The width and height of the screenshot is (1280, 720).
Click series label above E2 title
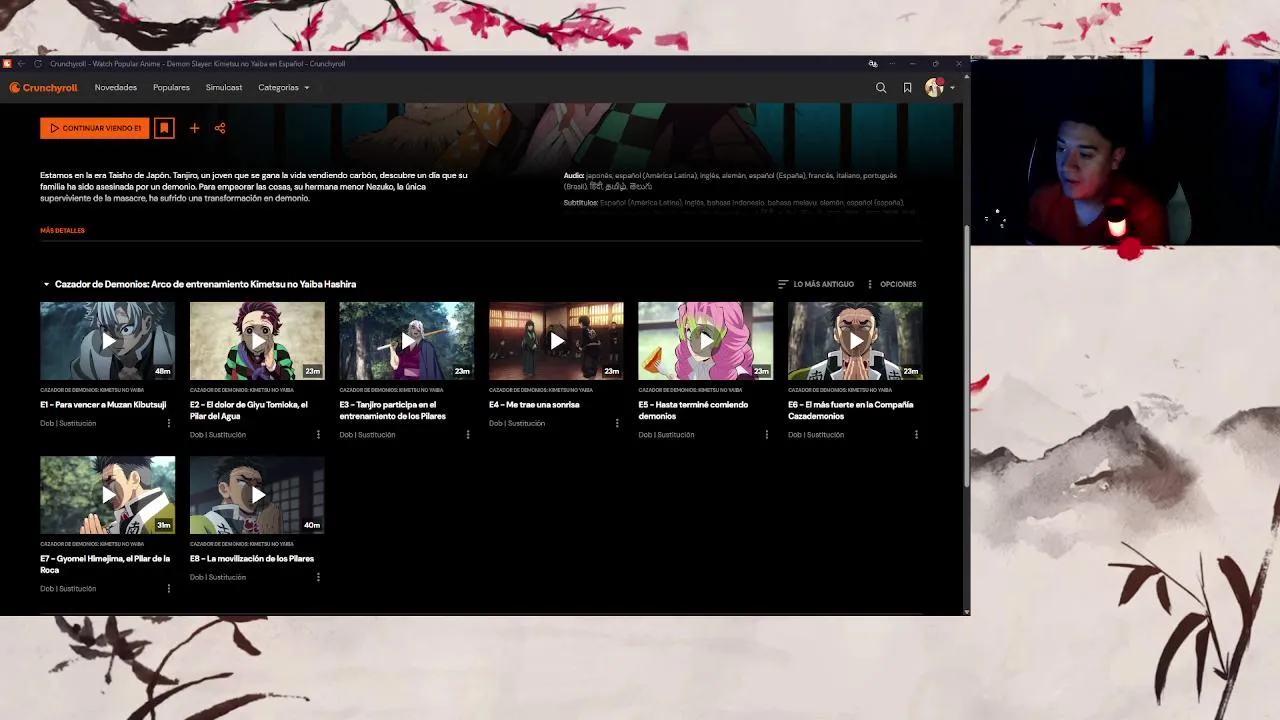[242, 390]
